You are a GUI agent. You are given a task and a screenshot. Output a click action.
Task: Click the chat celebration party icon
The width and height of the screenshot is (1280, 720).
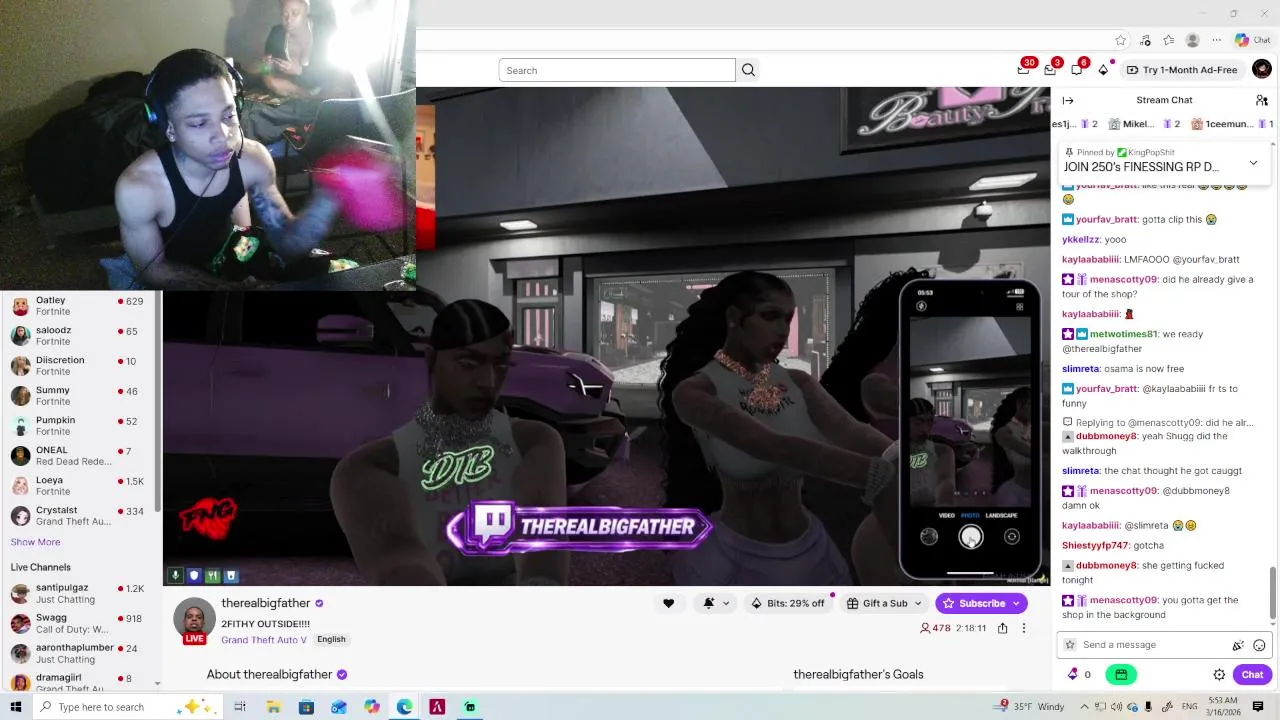click(1238, 645)
